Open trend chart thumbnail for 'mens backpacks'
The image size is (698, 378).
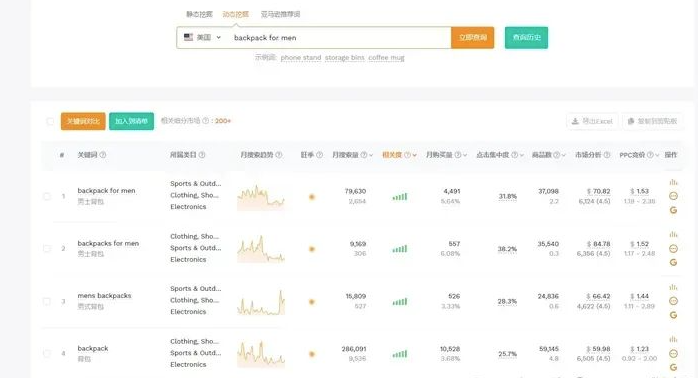261,302
